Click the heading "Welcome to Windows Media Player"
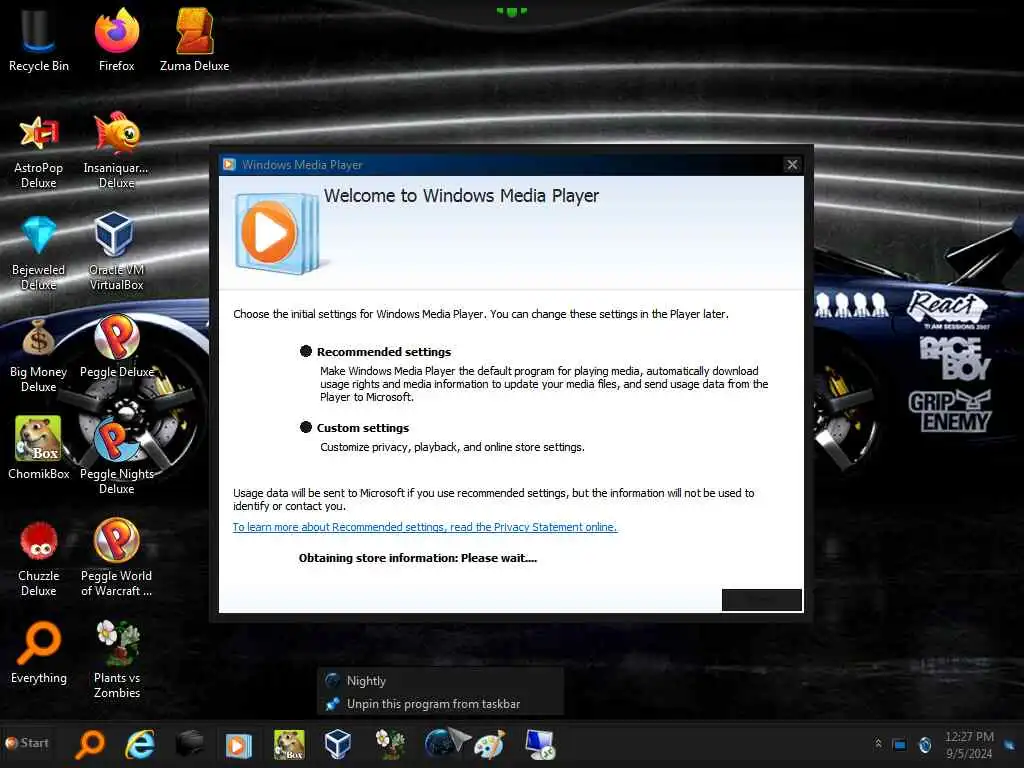 [461, 195]
